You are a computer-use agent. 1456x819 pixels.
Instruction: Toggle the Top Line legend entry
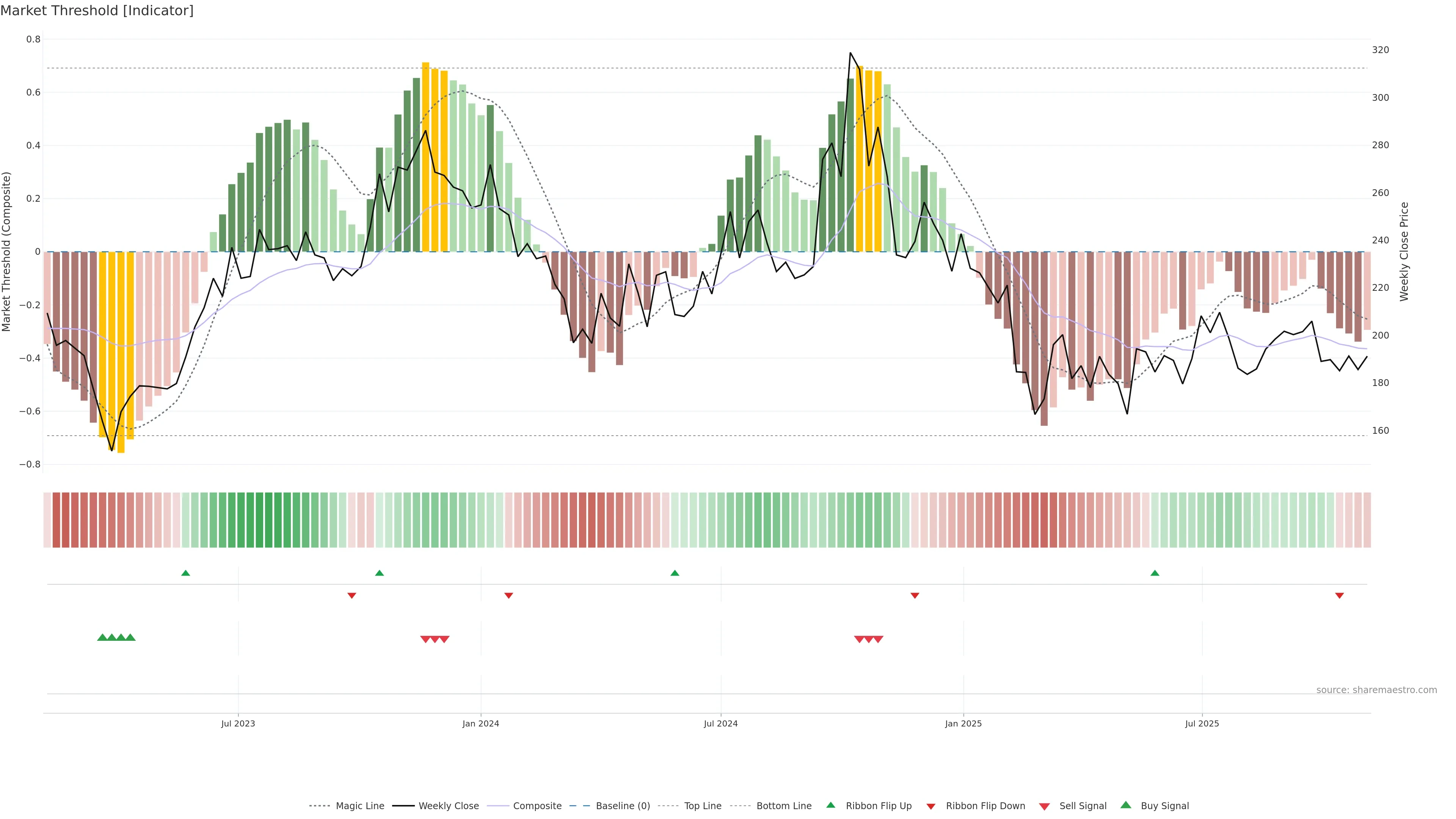click(x=703, y=806)
